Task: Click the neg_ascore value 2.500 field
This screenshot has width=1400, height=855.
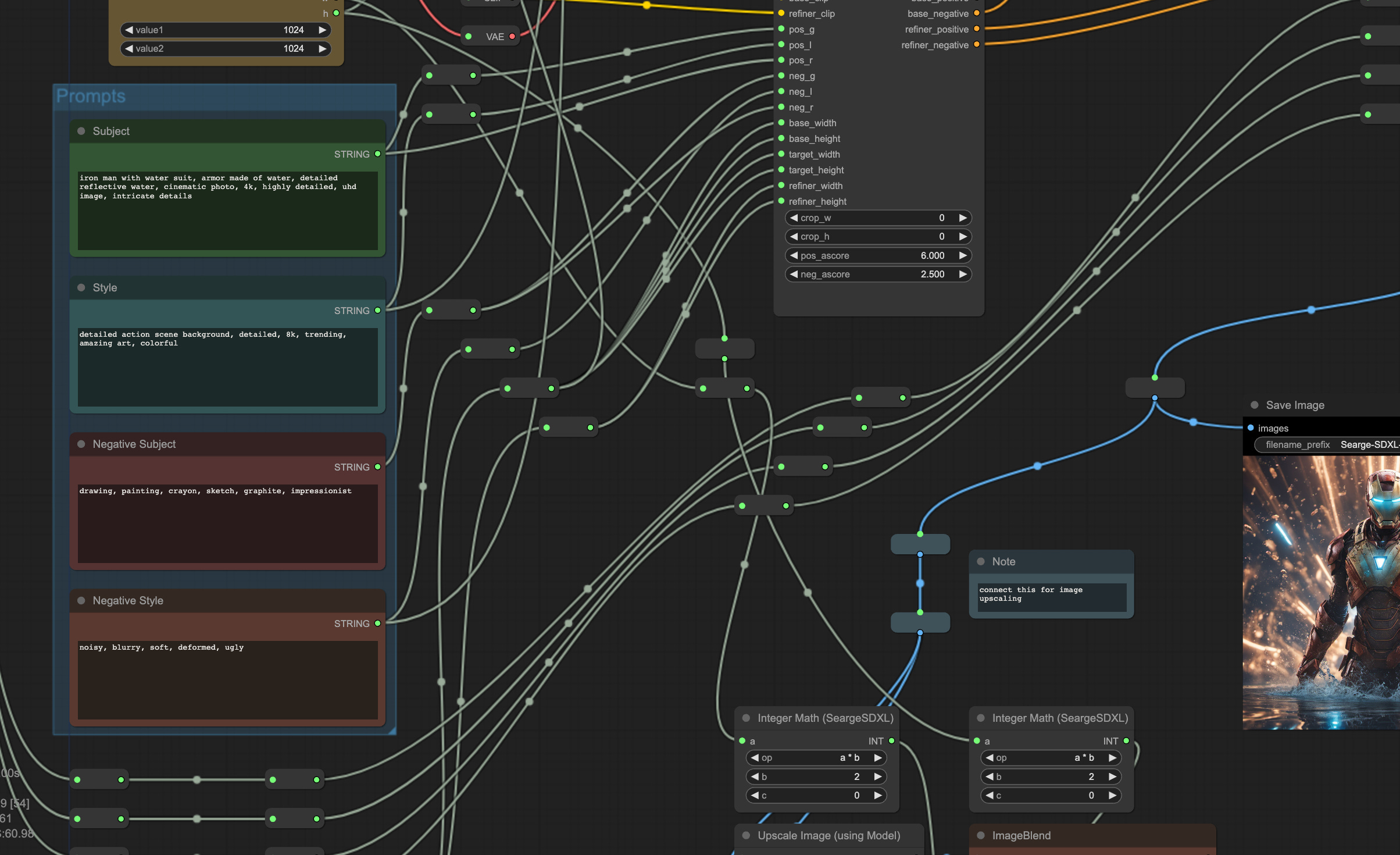Action: pyautogui.click(x=878, y=274)
